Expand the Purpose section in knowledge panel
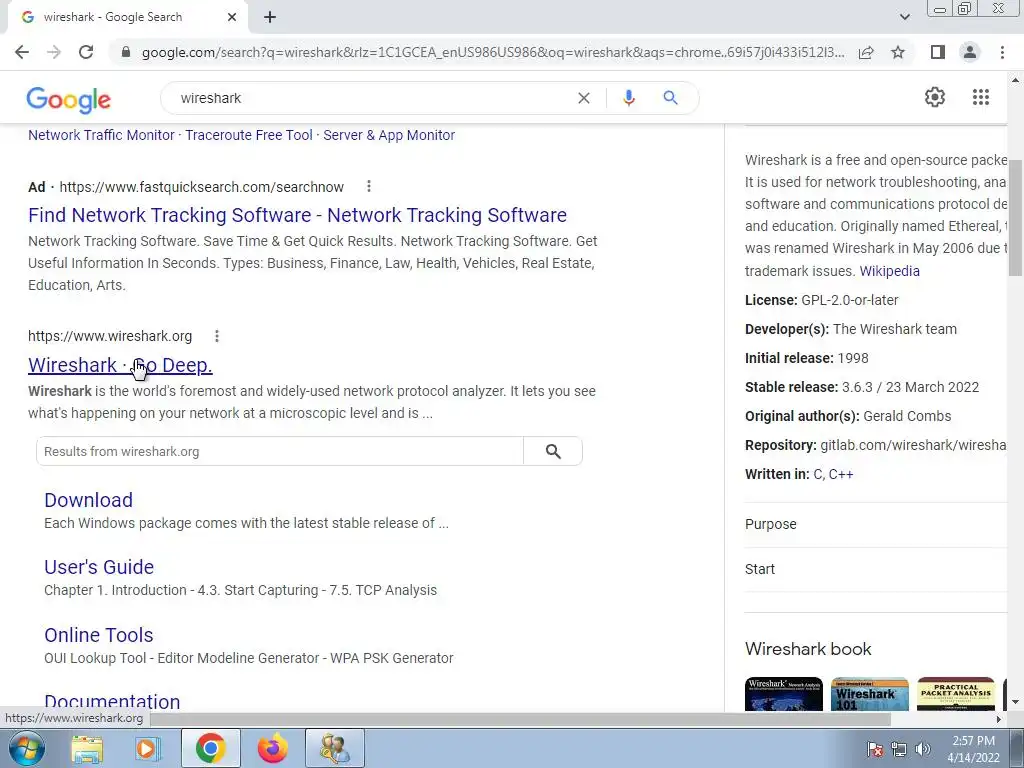Viewport: 1024px width, 768px height. (x=875, y=524)
